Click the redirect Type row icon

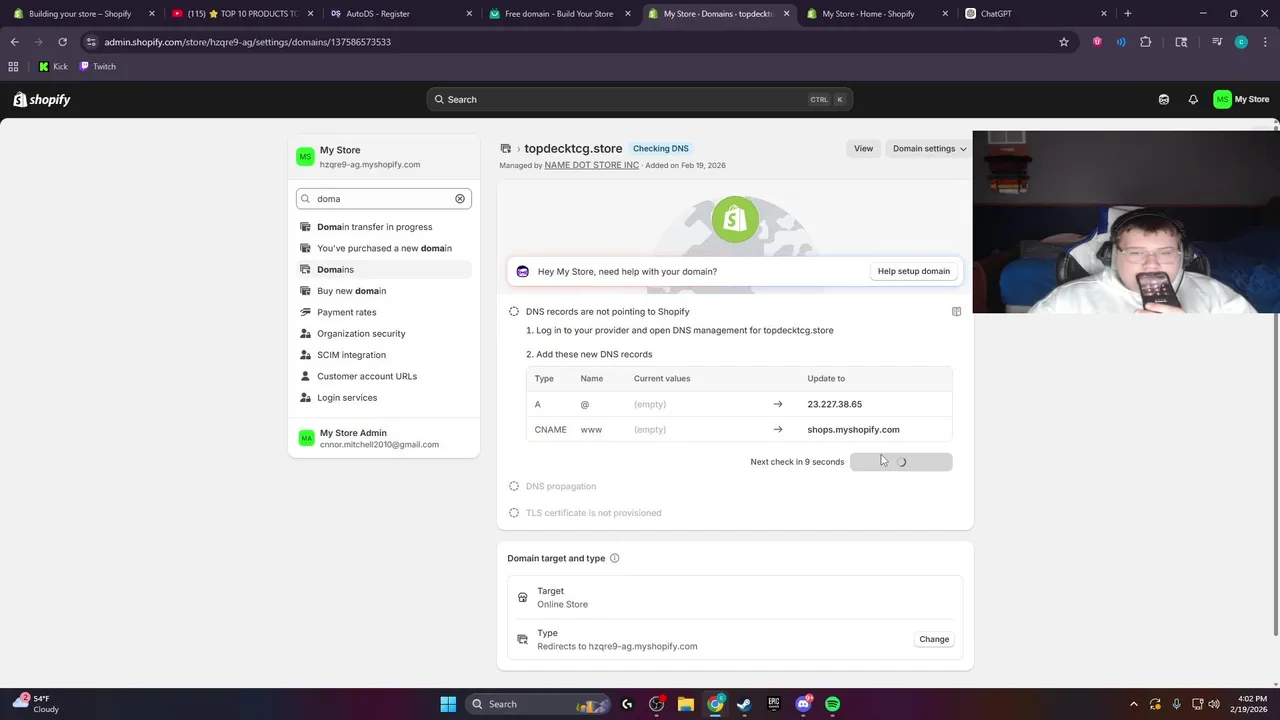click(x=522, y=639)
